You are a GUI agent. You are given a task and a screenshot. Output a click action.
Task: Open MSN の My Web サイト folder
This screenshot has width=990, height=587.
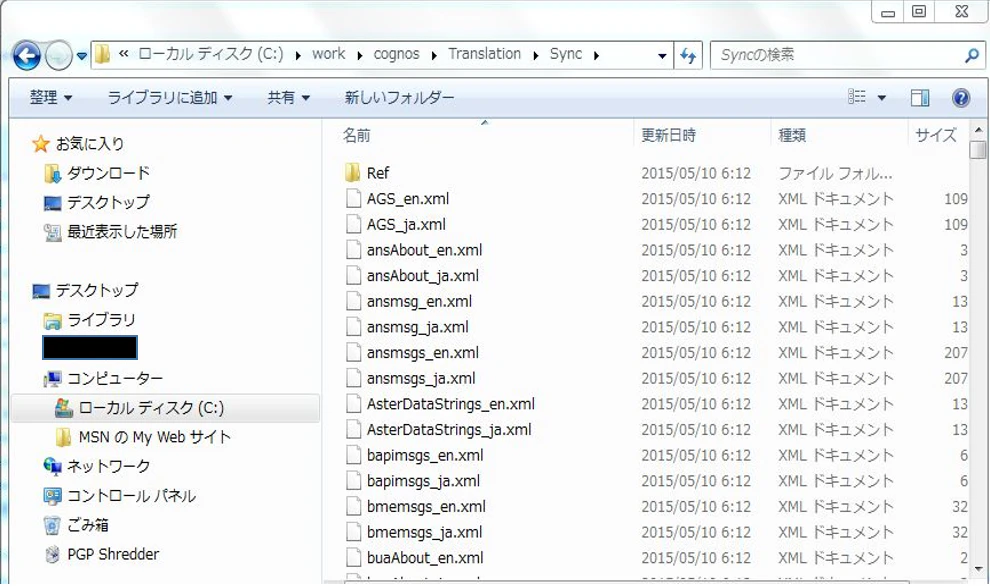click(143, 437)
